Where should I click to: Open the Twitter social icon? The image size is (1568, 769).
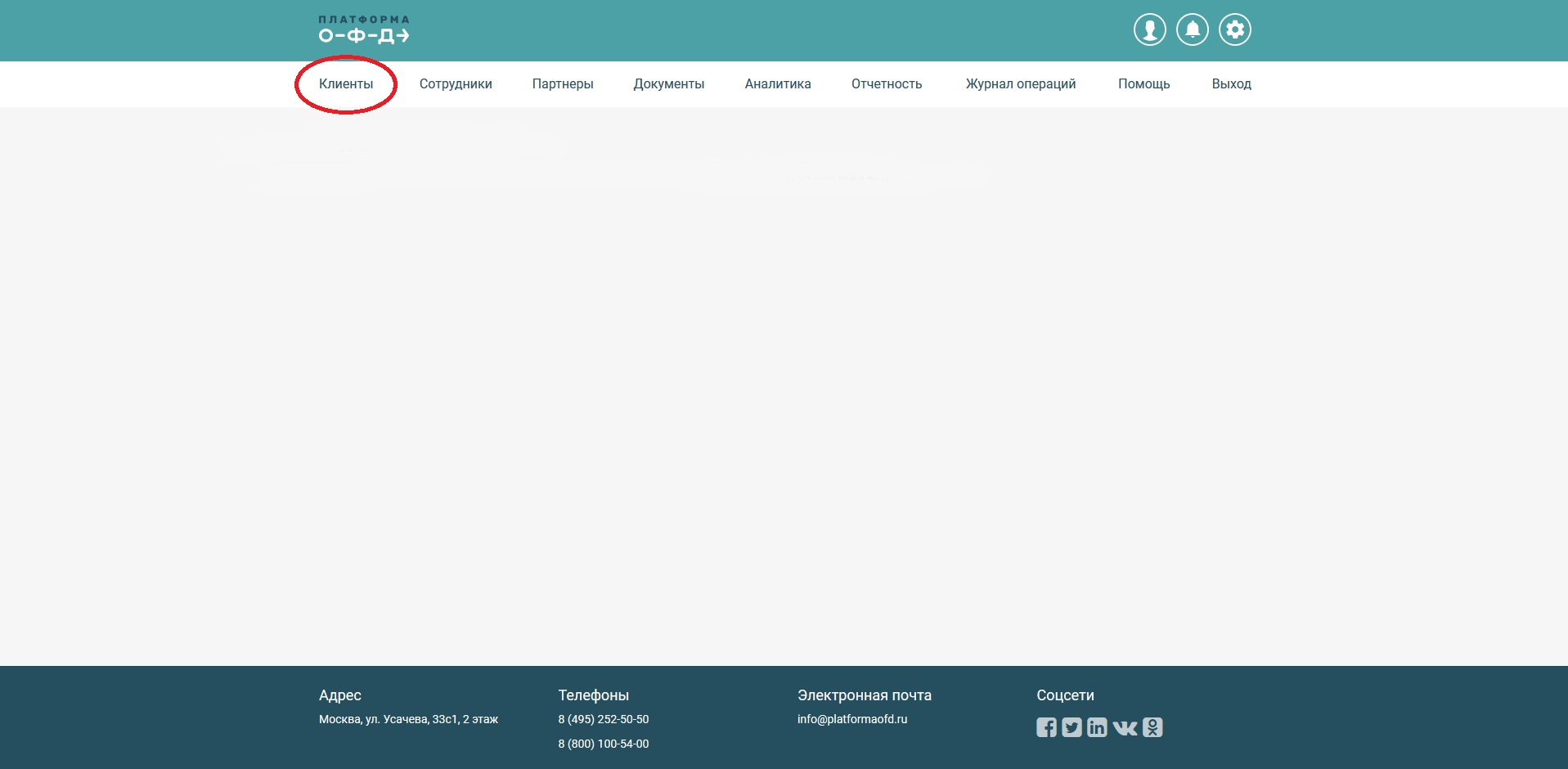coord(1072,727)
